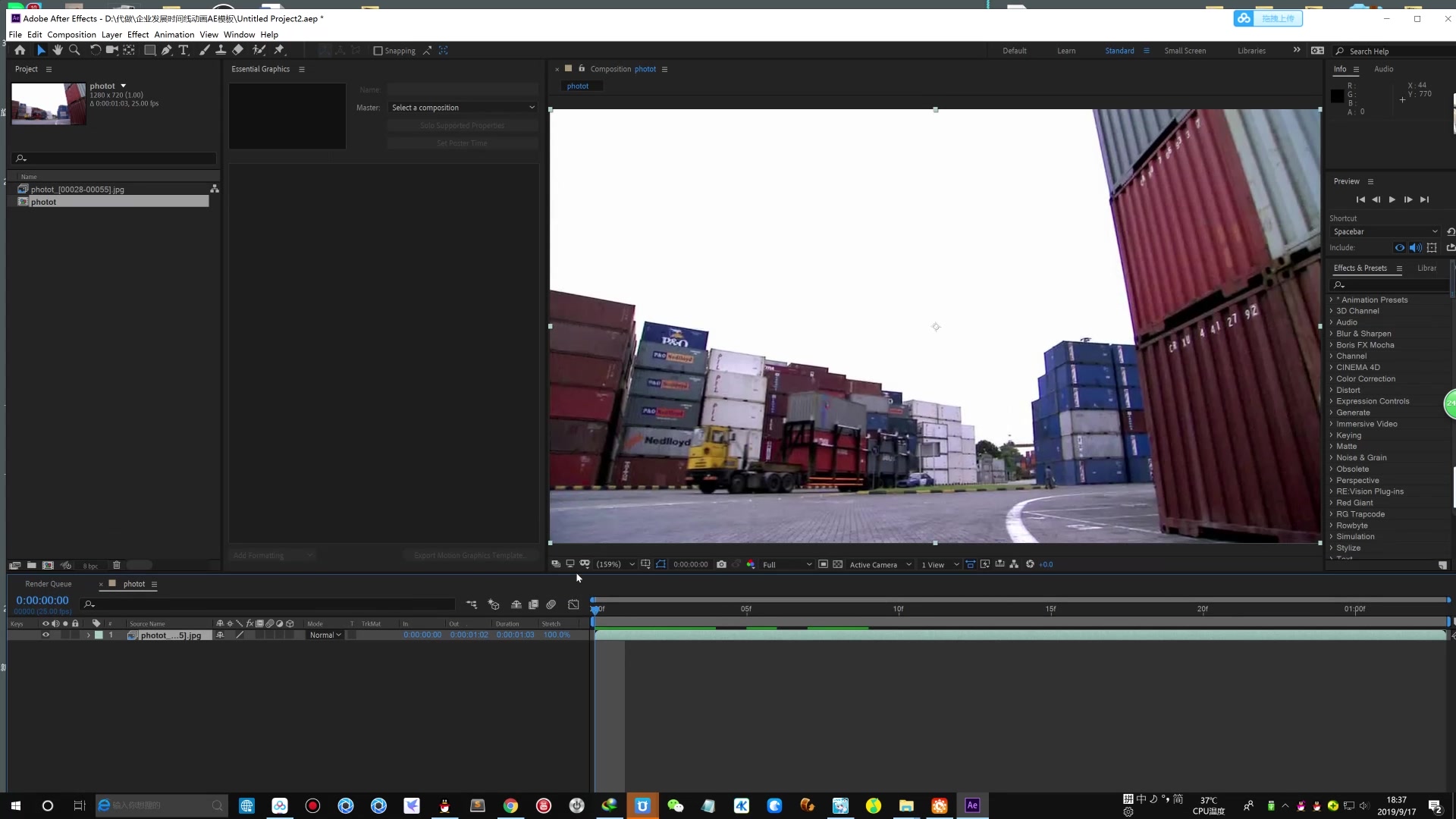Select the Puppet Pin tool
The height and width of the screenshot is (819, 1456).
[x=279, y=50]
